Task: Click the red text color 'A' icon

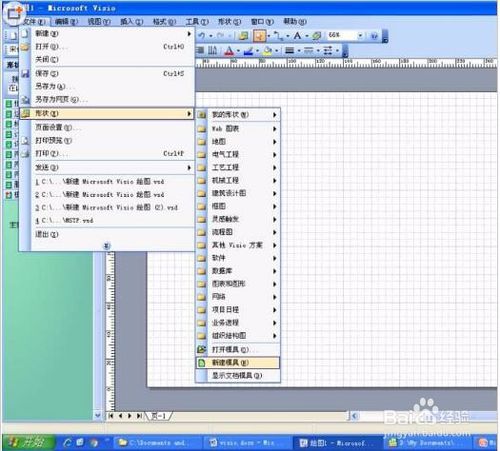Action: click(x=229, y=51)
